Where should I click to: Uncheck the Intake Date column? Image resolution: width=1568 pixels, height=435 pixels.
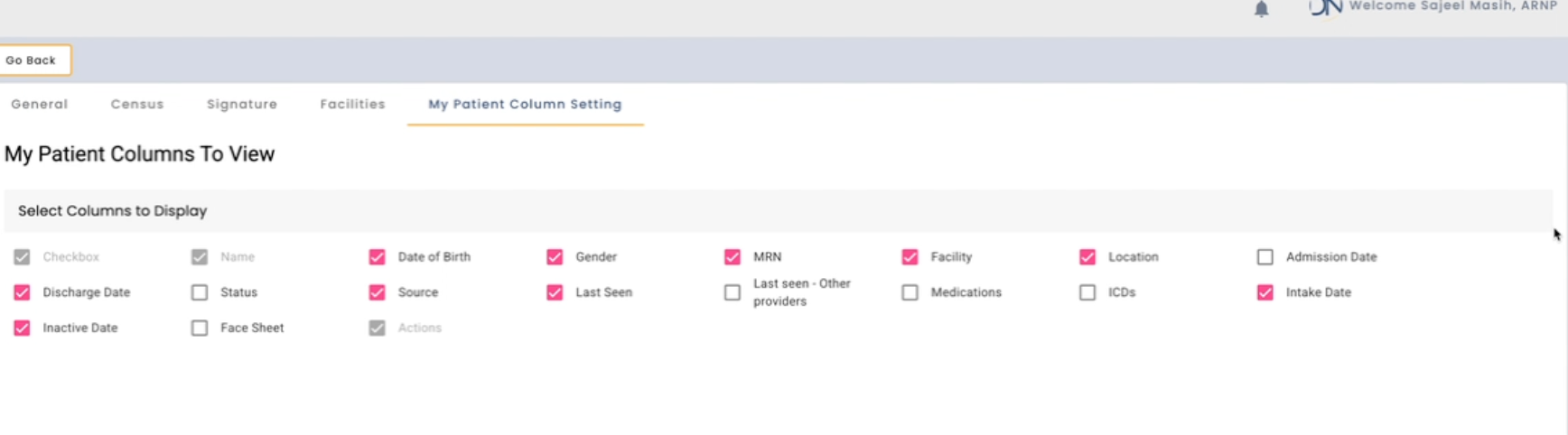click(1265, 292)
